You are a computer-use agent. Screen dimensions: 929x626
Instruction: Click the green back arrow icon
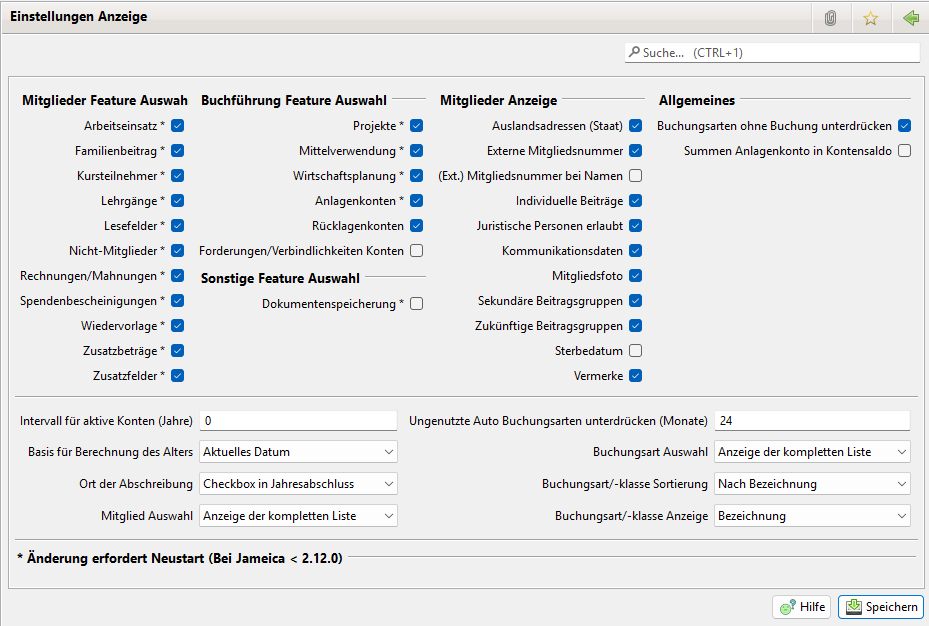tap(910, 18)
